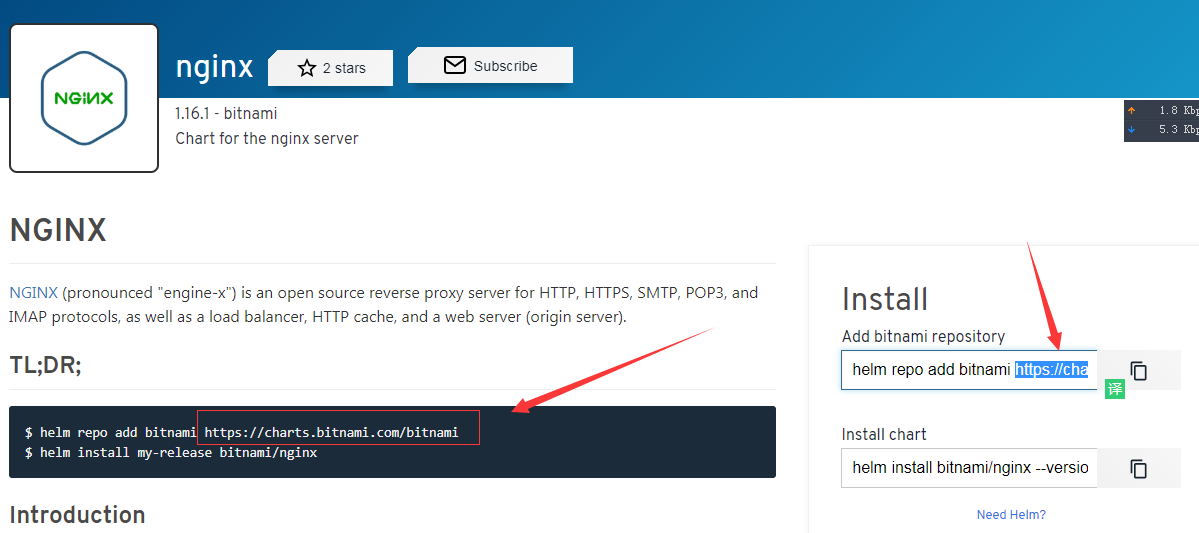Click the green translate badge icon
This screenshot has width=1199, height=533.
click(x=1115, y=388)
